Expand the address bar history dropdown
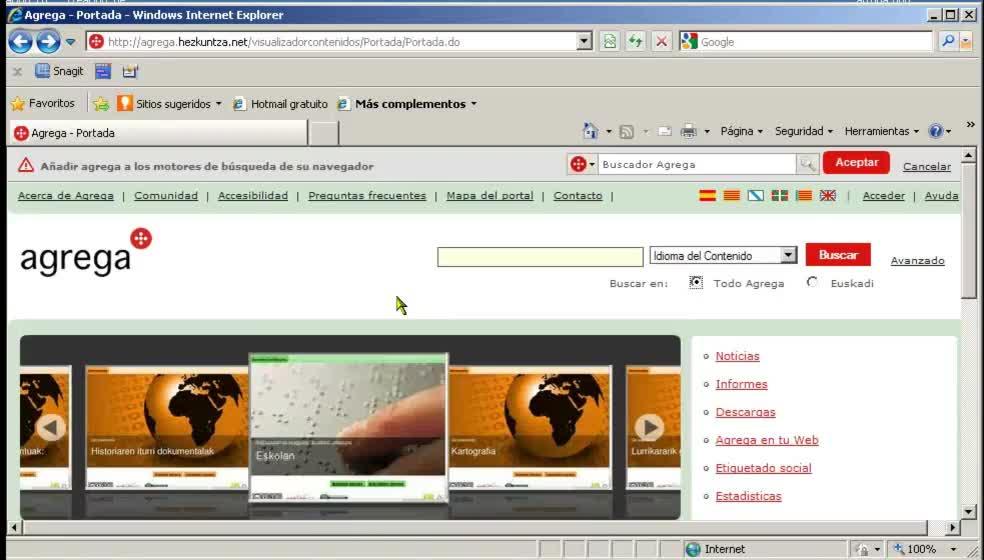Image resolution: width=984 pixels, height=560 pixels. pos(584,42)
